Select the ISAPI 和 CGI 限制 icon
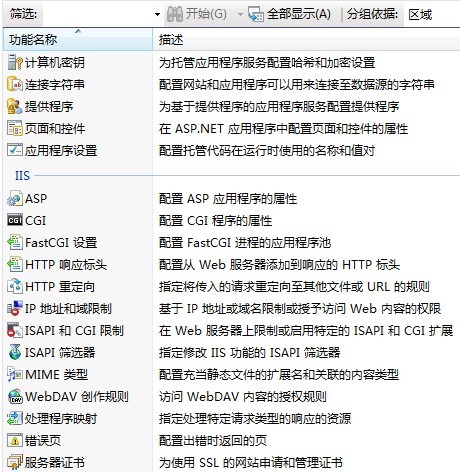Image resolution: width=460 pixels, height=472 pixels. click(x=15, y=331)
